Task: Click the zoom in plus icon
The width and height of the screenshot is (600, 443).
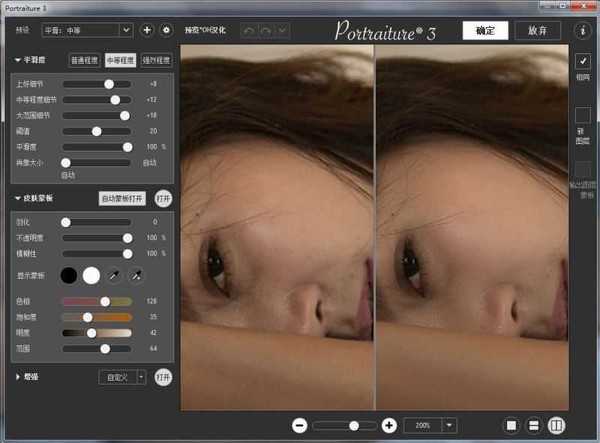Action: 389,425
